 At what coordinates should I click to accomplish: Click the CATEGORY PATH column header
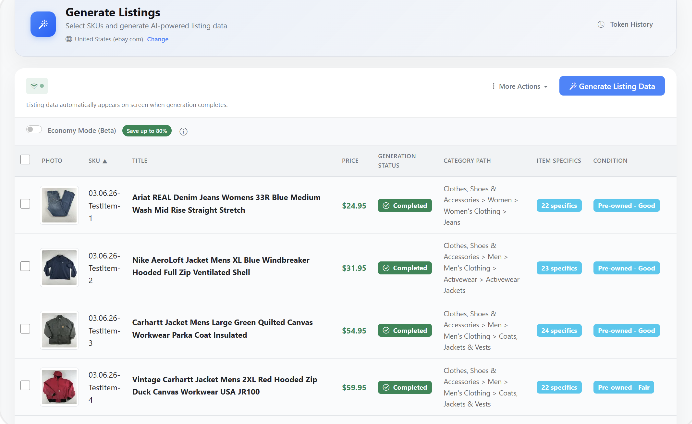point(467,161)
